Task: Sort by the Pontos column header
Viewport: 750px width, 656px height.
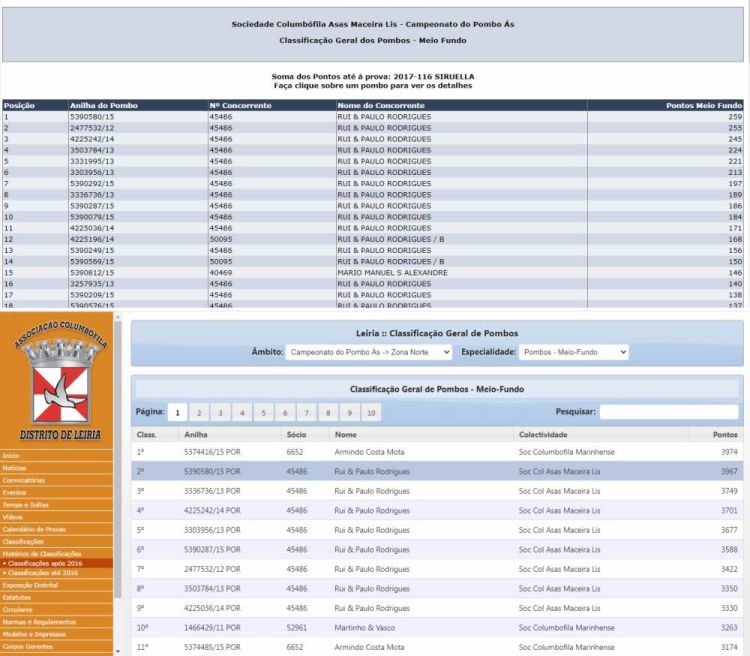Action: point(725,434)
